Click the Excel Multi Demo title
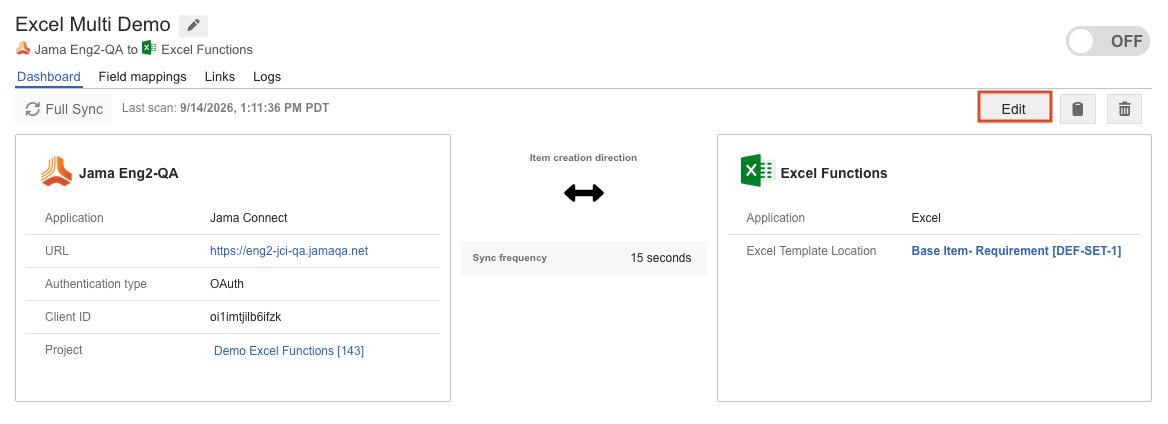1168x424 pixels. [93, 25]
